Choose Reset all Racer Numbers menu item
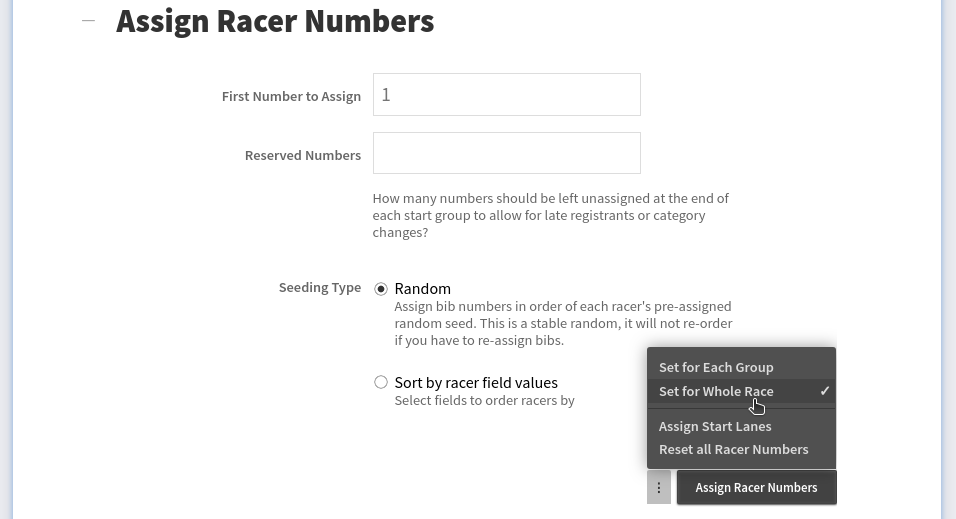956x519 pixels. [x=733, y=449]
